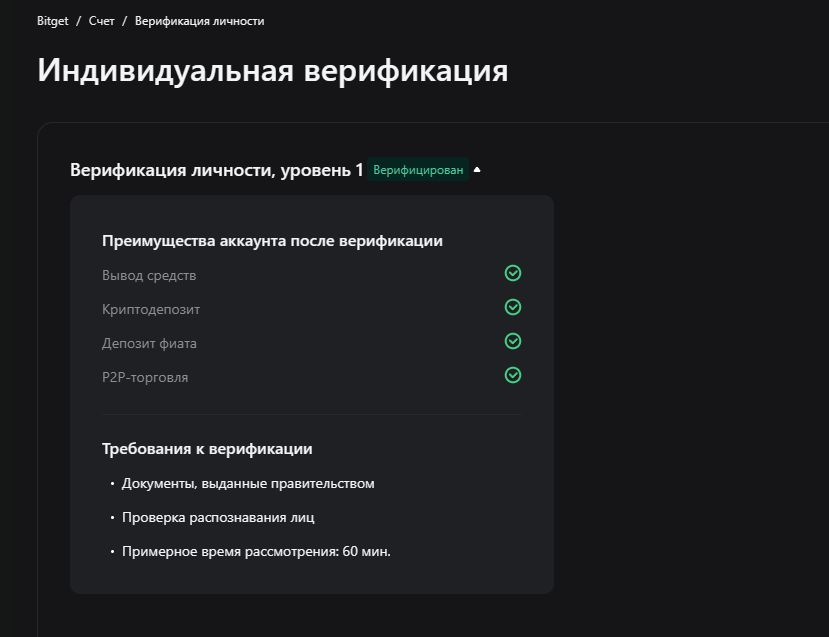Click the Преимущества аккаунта после верификации heading

coord(272,241)
